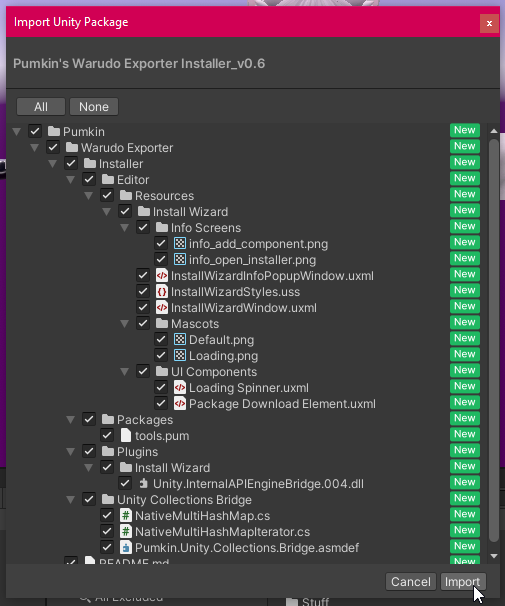Click the NativeMultiHashMap.cs script icon
Screen dimensions: 505x606
point(126,516)
